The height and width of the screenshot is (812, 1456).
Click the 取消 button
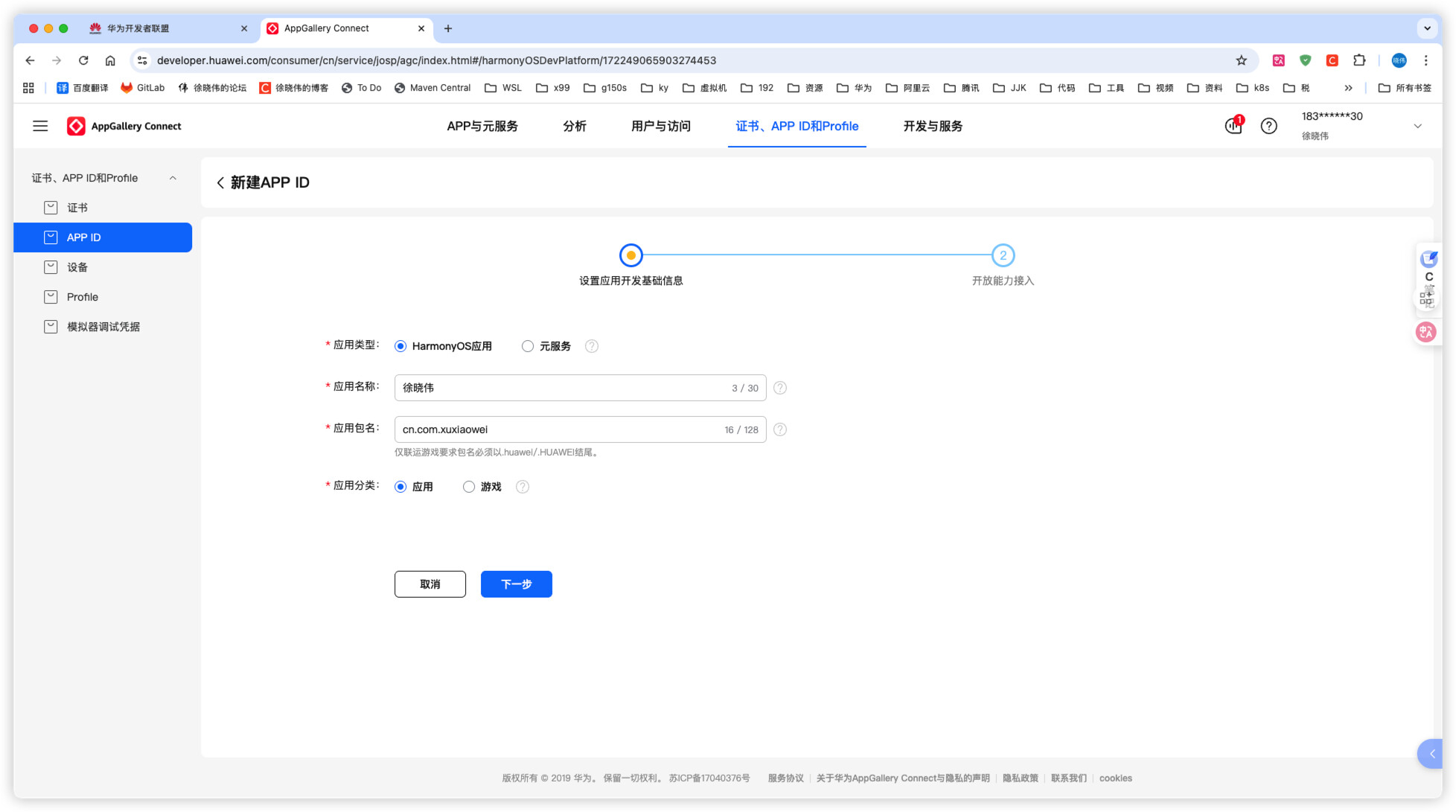click(430, 584)
